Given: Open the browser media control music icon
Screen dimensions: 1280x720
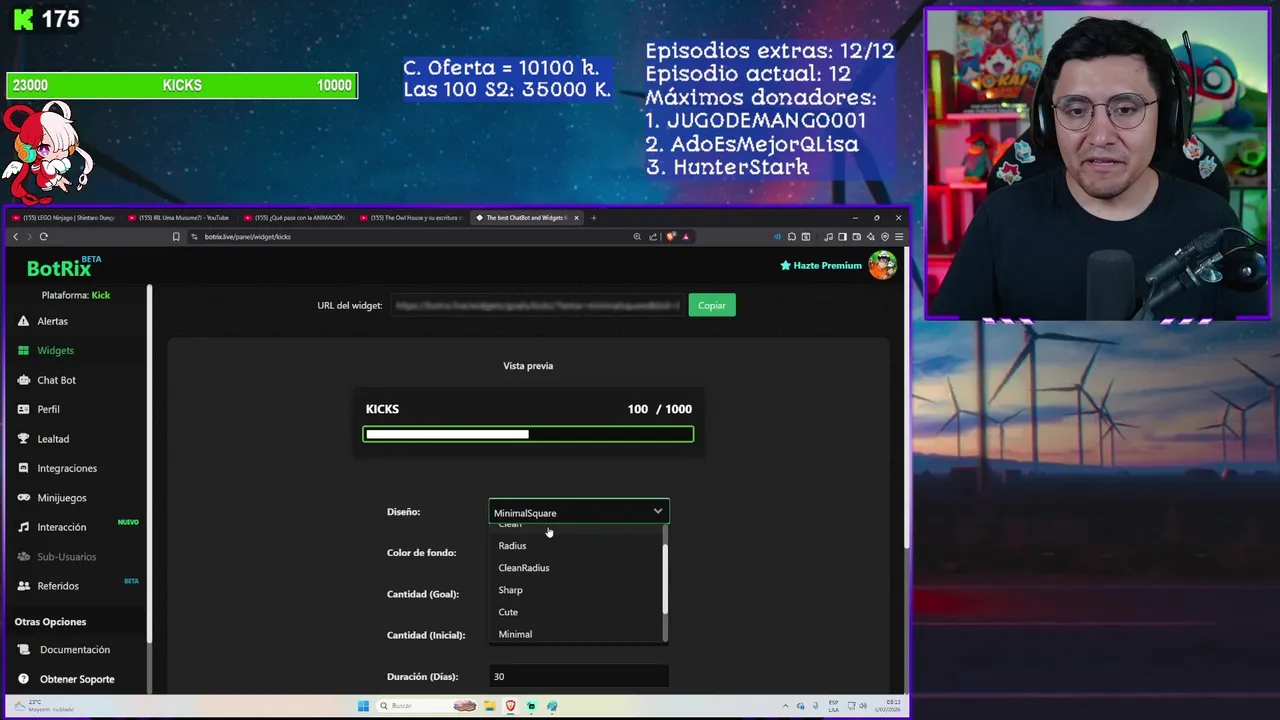Looking at the screenshot, I should pos(829,237).
